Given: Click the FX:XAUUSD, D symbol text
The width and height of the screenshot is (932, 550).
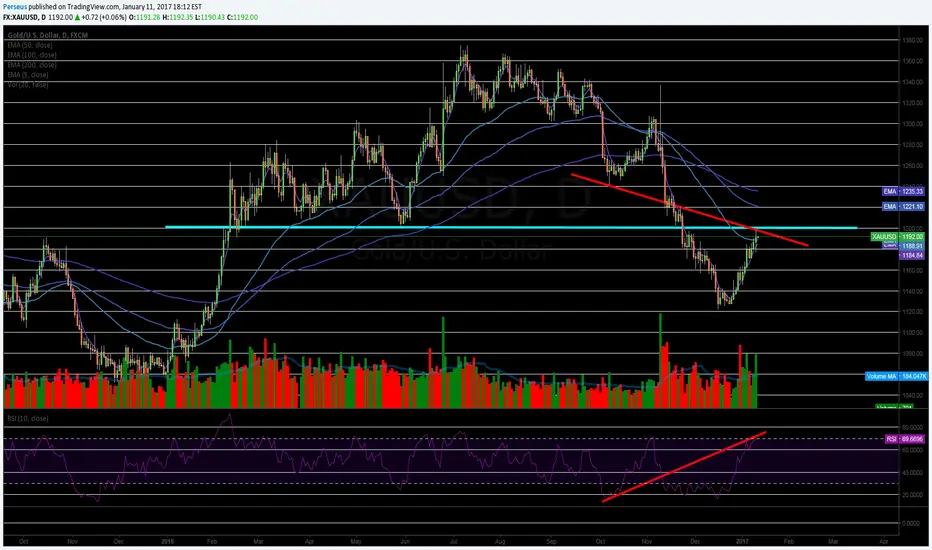Looking at the screenshot, I should [x=24, y=17].
